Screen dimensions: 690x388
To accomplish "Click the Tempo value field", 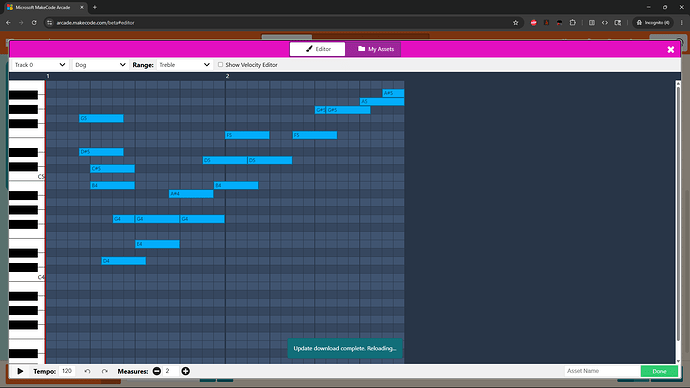I will pos(67,371).
